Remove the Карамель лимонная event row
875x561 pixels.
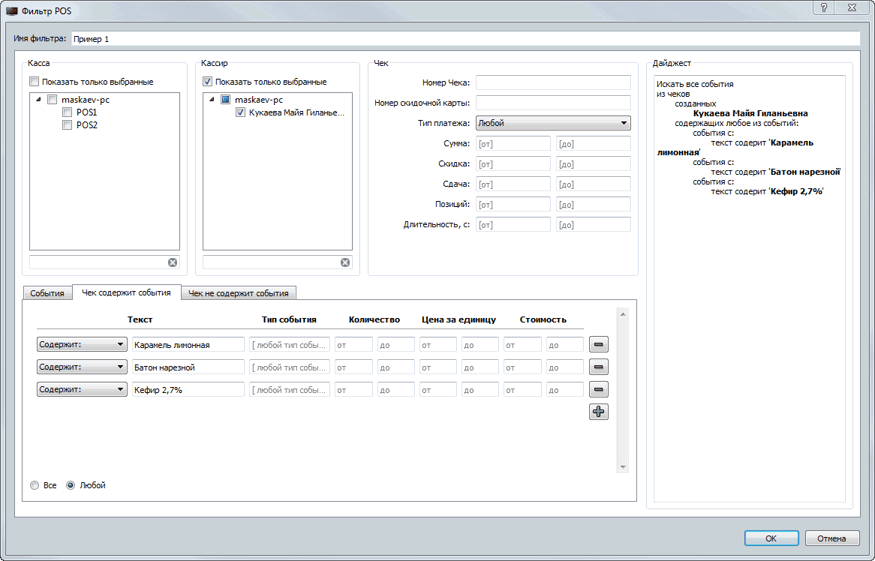click(598, 345)
